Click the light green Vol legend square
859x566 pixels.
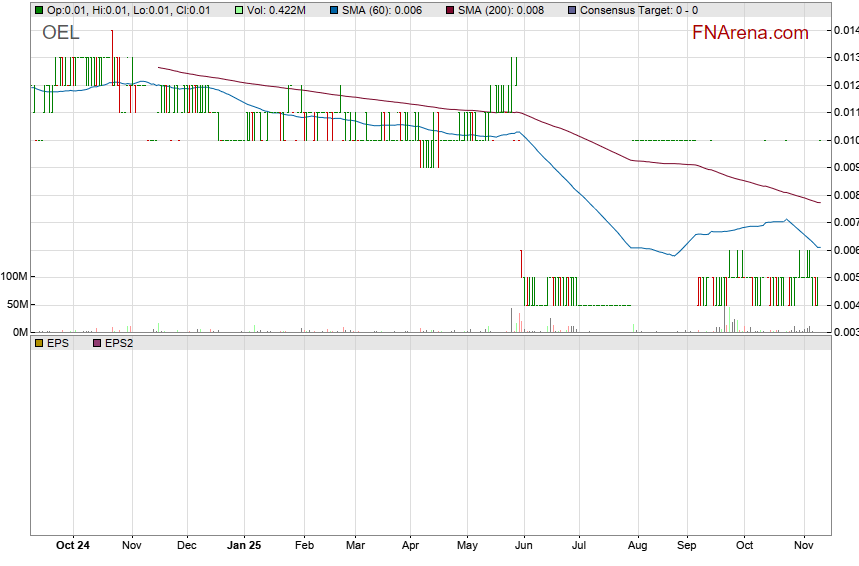click(x=240, y=10)
